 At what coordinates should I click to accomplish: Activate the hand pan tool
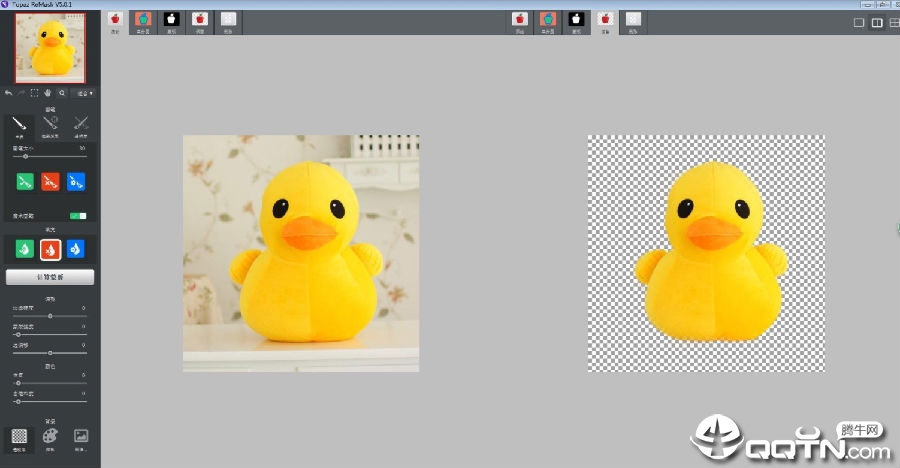click(48, 92)
